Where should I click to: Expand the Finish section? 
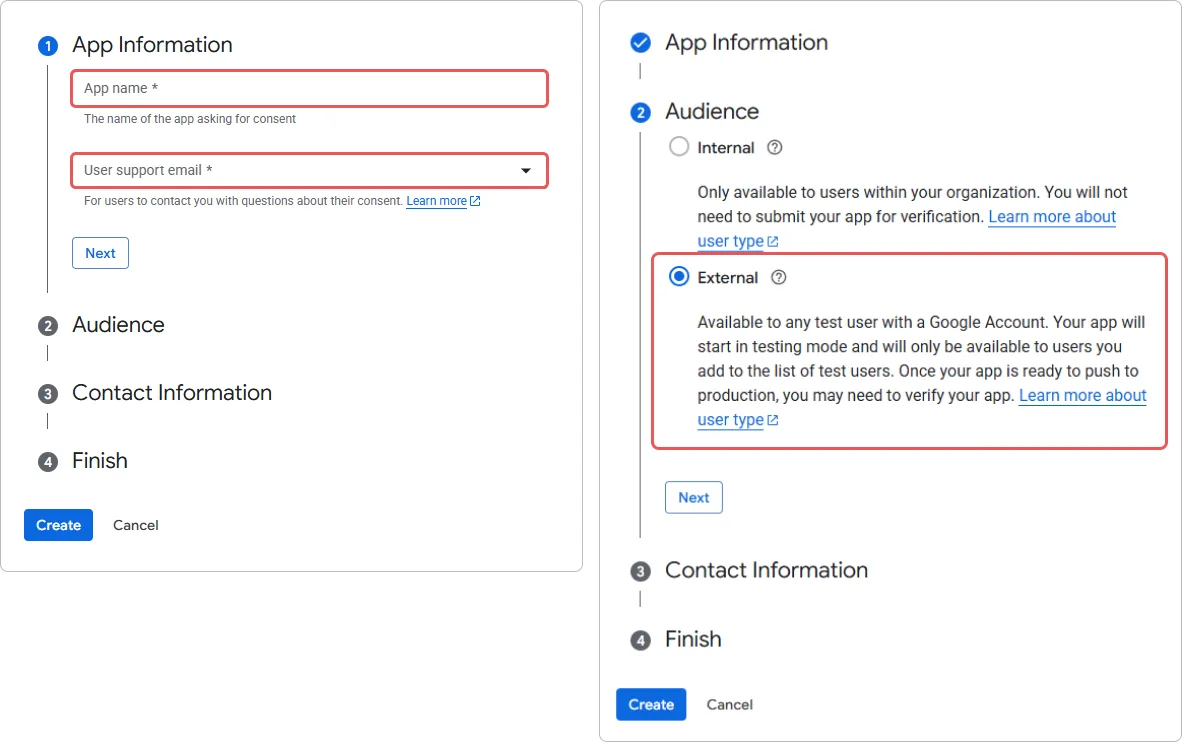[693, 639]
